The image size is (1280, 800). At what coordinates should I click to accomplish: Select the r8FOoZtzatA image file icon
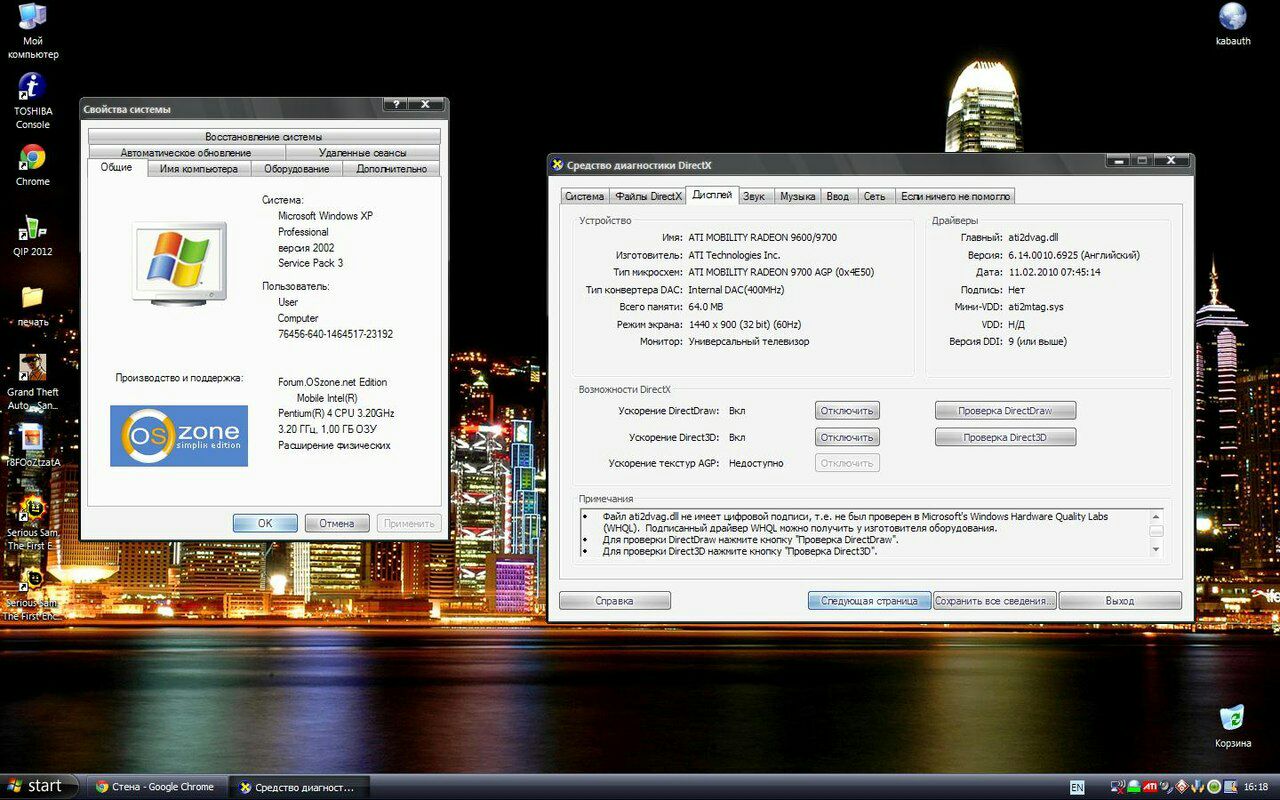coord(33,446)
